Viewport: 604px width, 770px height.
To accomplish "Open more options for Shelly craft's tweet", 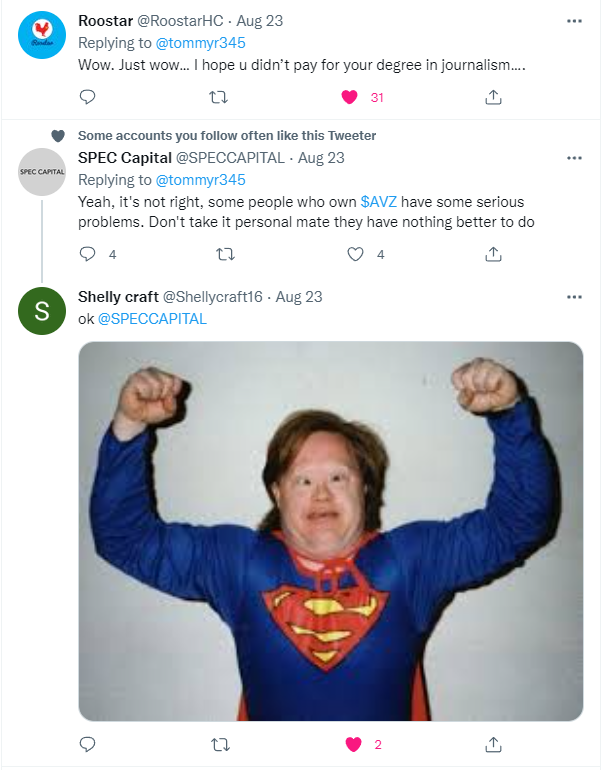I will coord(574,297).
